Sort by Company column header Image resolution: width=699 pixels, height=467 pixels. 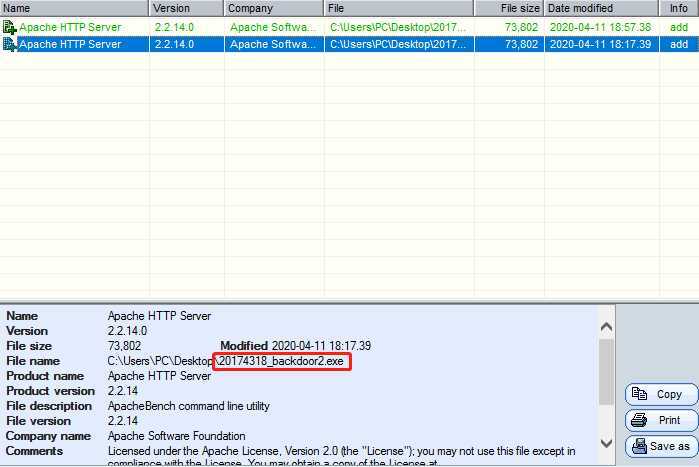tap(274, 8)
